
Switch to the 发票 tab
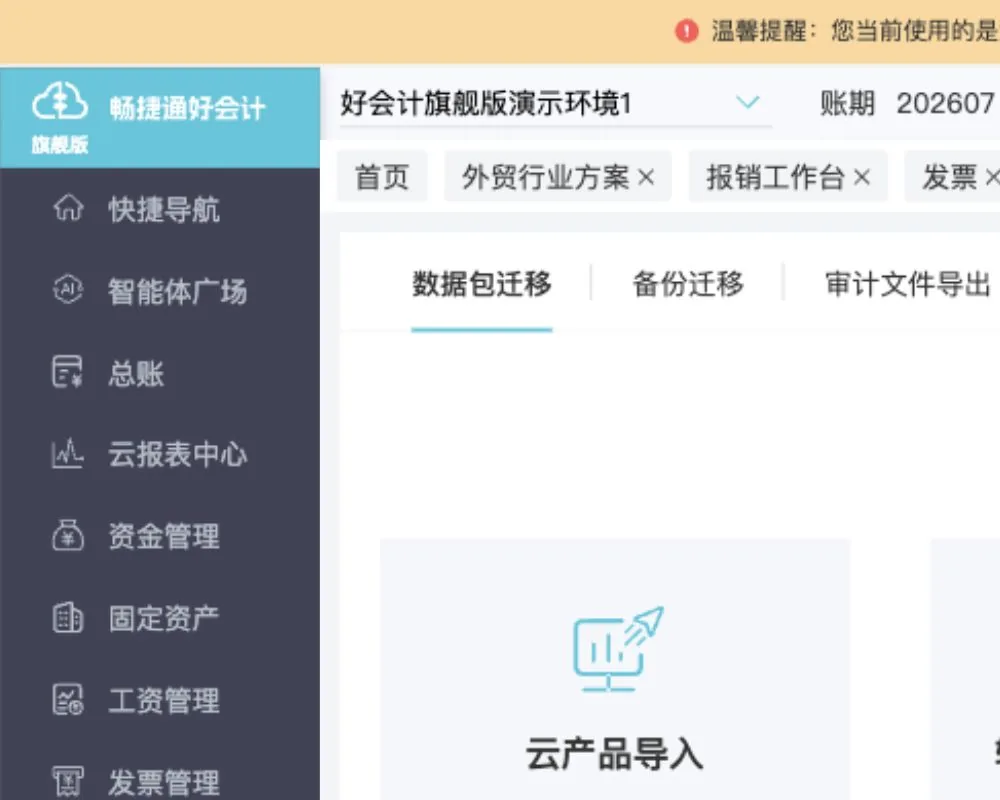pyautogui.click(x=950, y=177)
